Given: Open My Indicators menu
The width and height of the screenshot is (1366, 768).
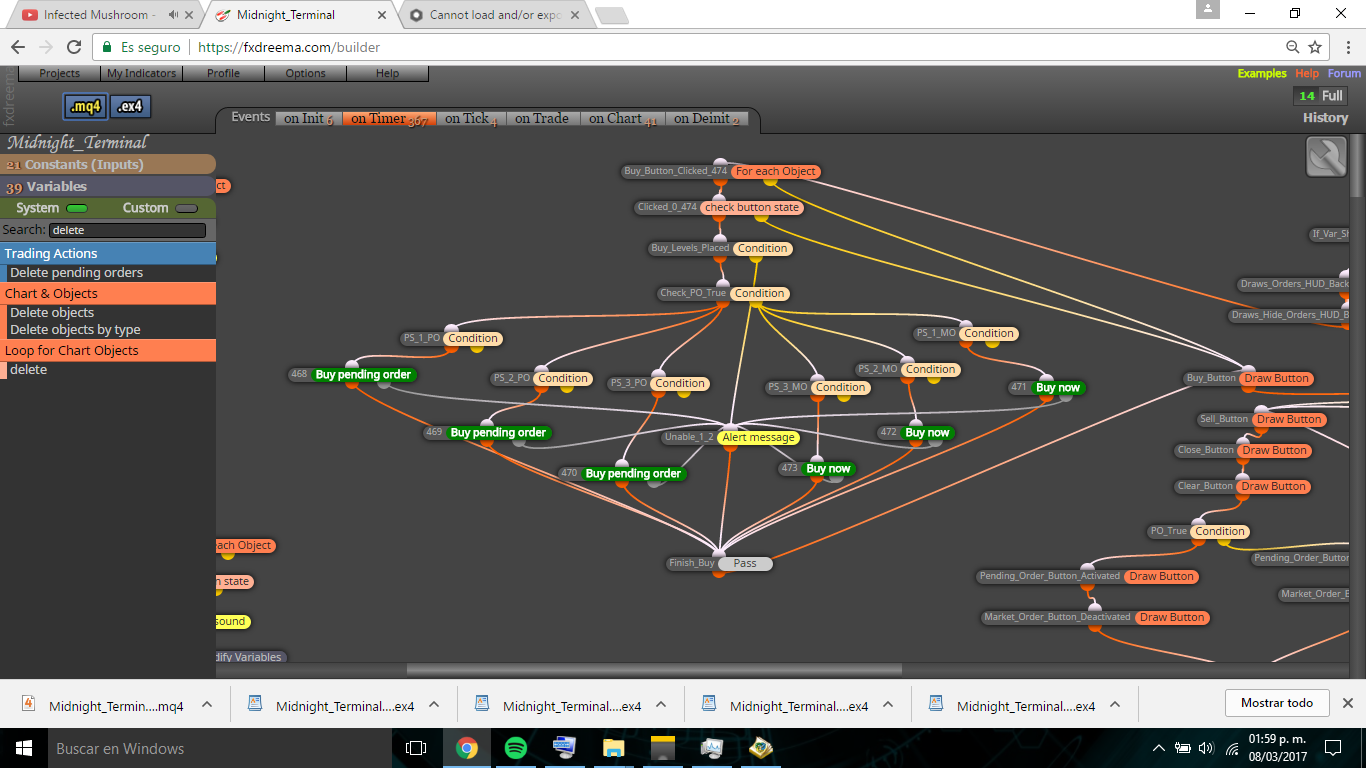Looking at the screenshot, I should [141, 73].
